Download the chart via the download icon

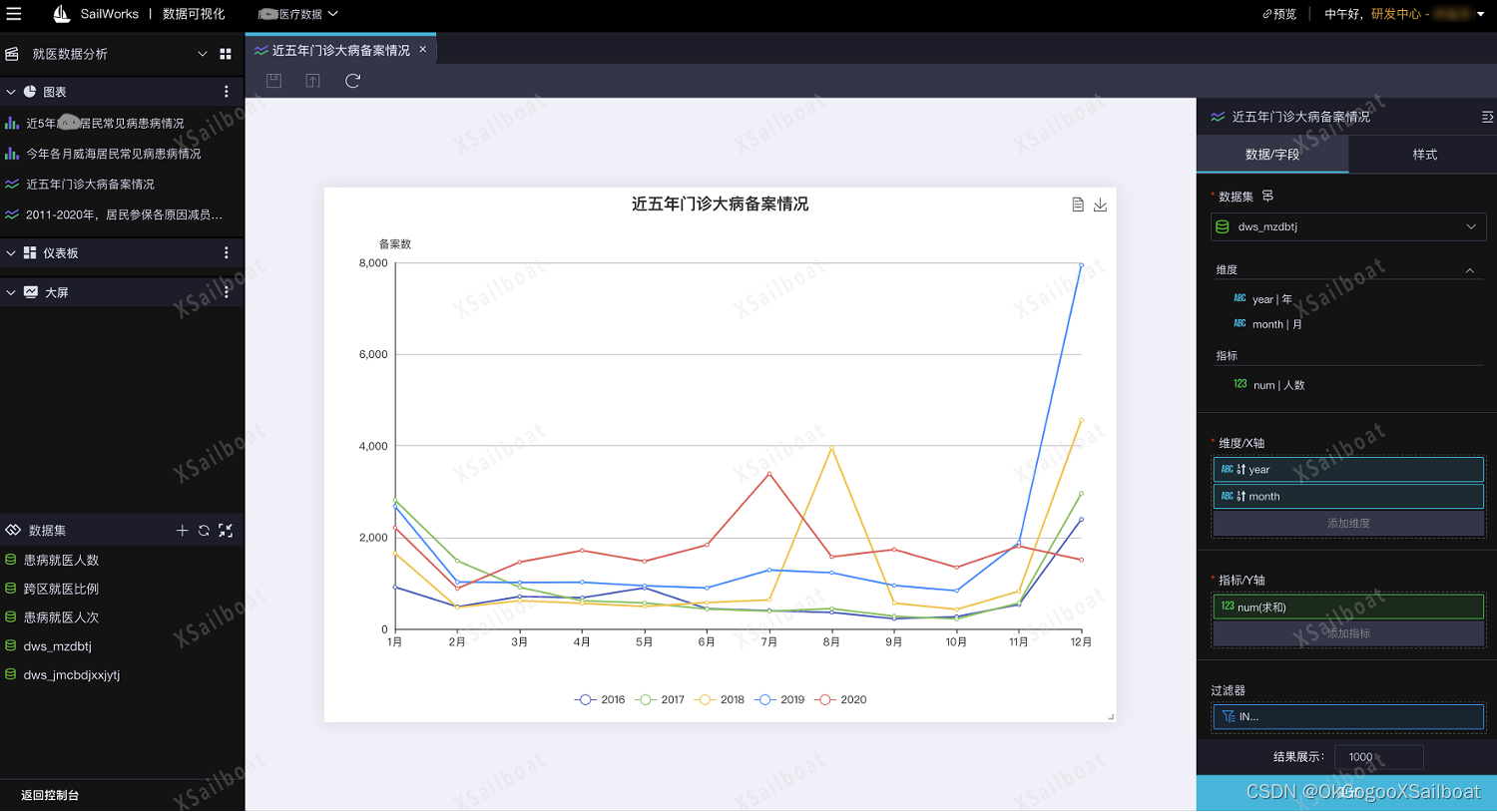1101,203
